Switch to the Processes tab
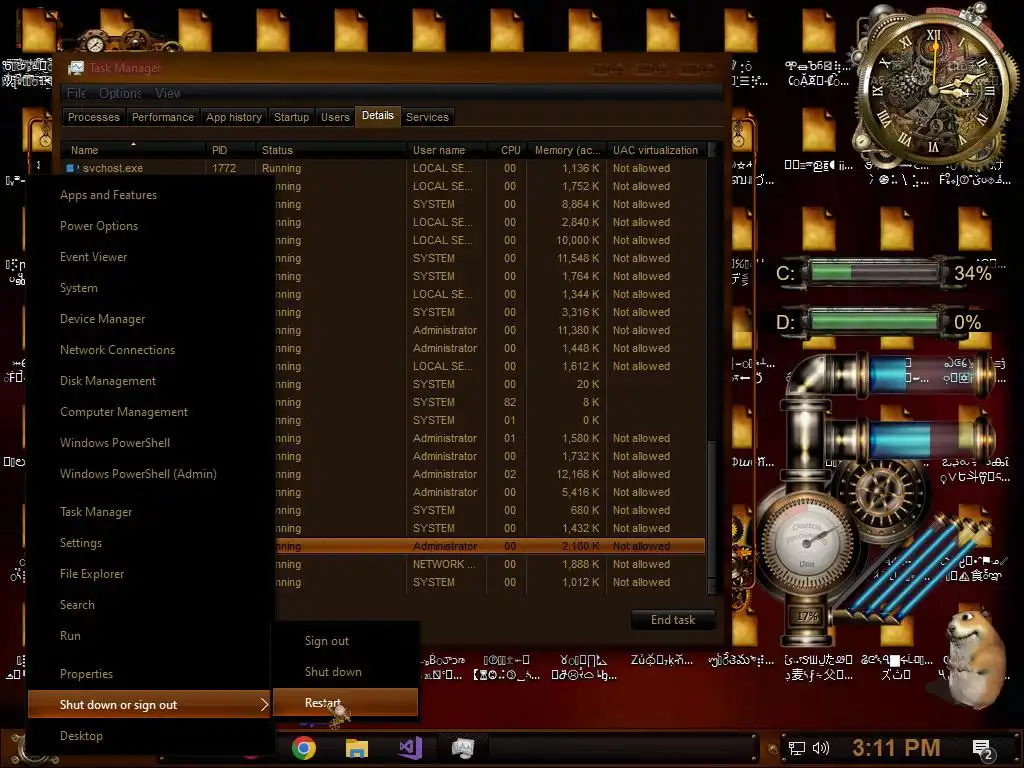Screen dimensions: 1024x768 click(x=94, y=118)
